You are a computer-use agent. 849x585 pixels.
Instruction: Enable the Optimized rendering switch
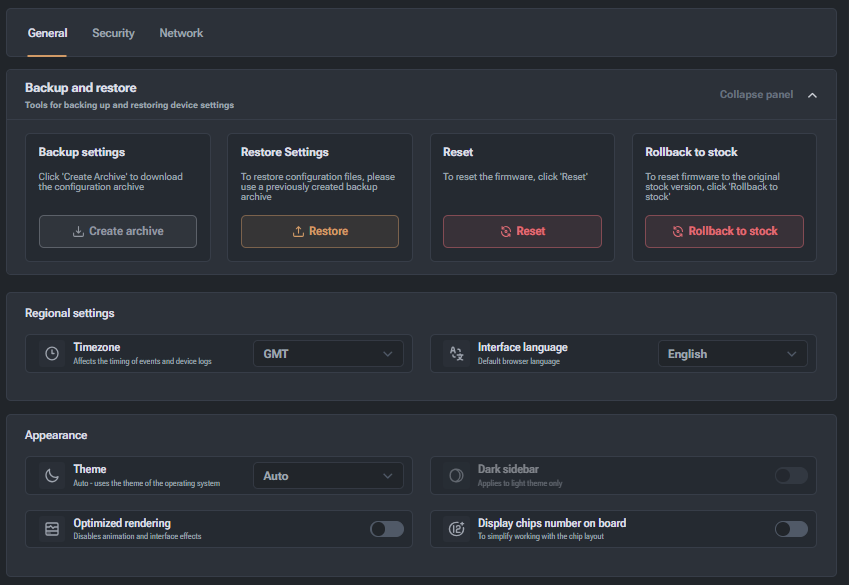(x=387, y=529)
